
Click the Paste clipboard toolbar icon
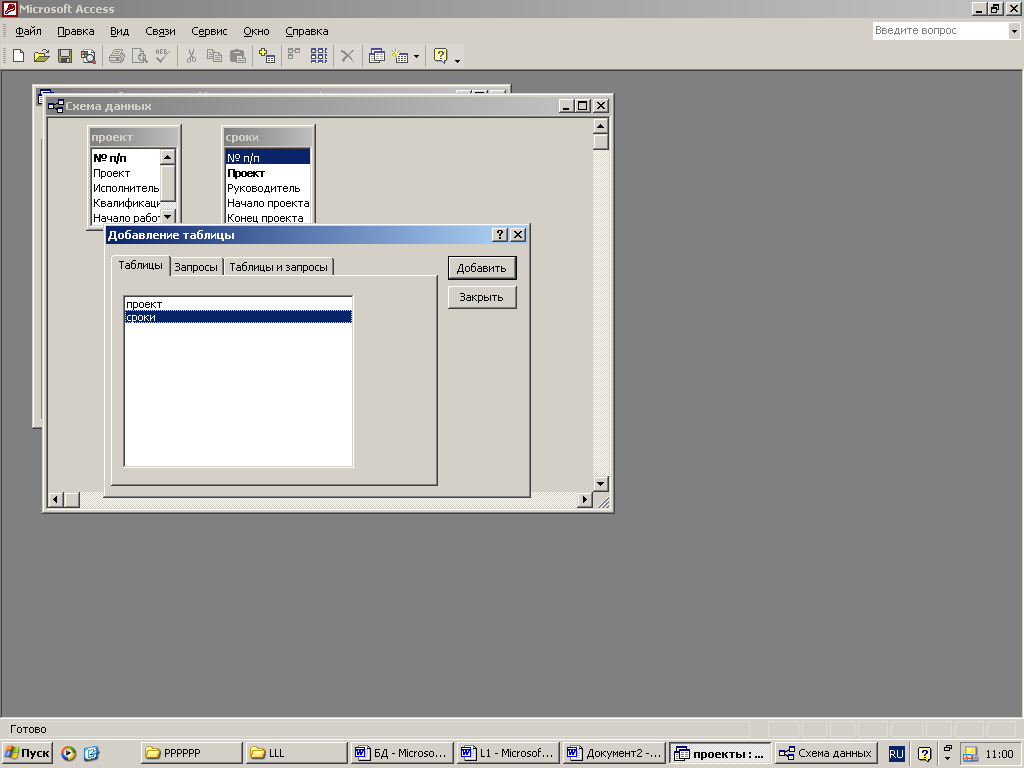coord(238,56)
